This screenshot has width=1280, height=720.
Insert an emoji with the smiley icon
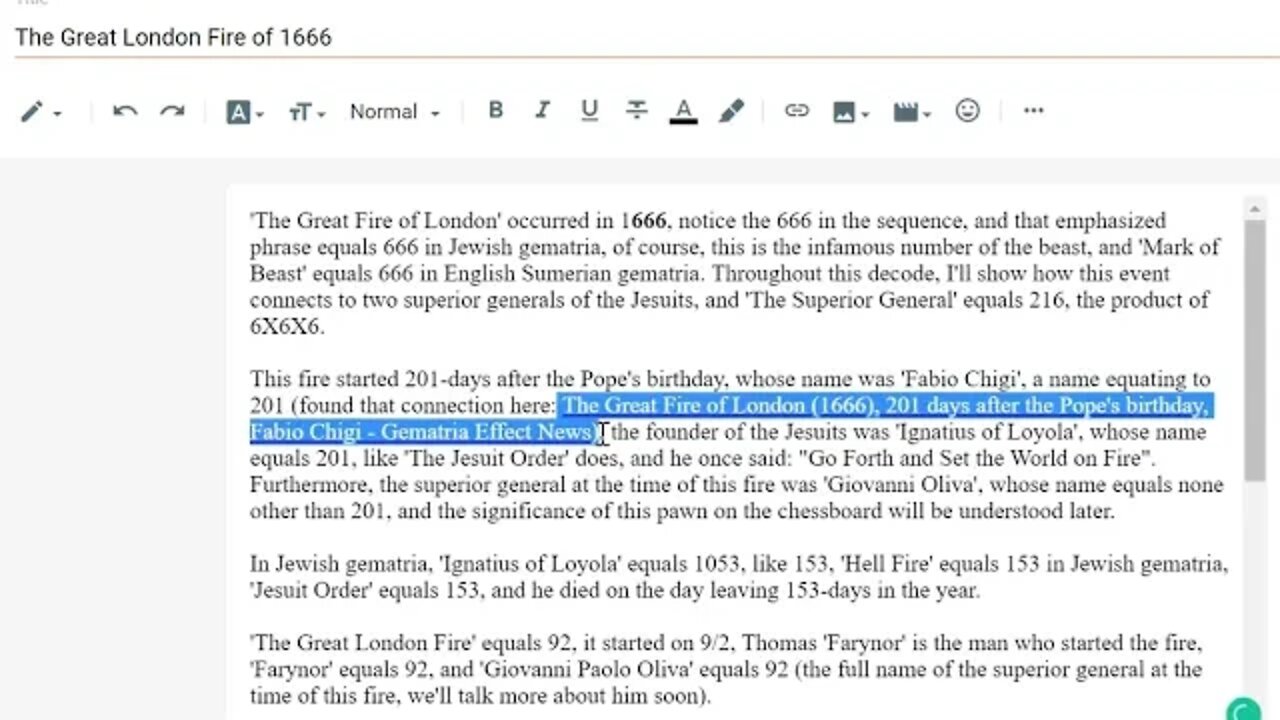click(x=967, y=111)
